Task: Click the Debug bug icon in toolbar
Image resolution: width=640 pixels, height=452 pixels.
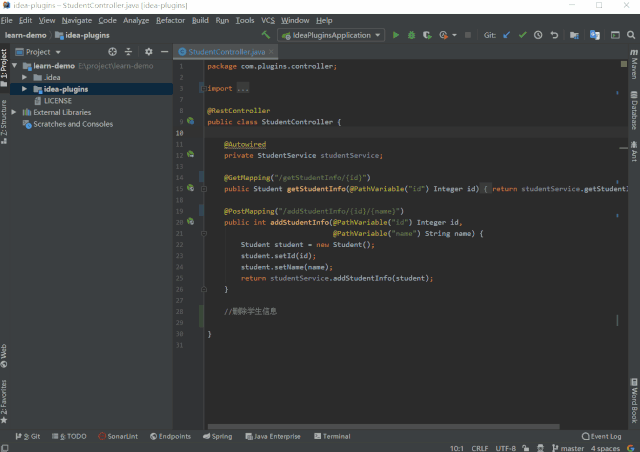Action: (412, 35)
